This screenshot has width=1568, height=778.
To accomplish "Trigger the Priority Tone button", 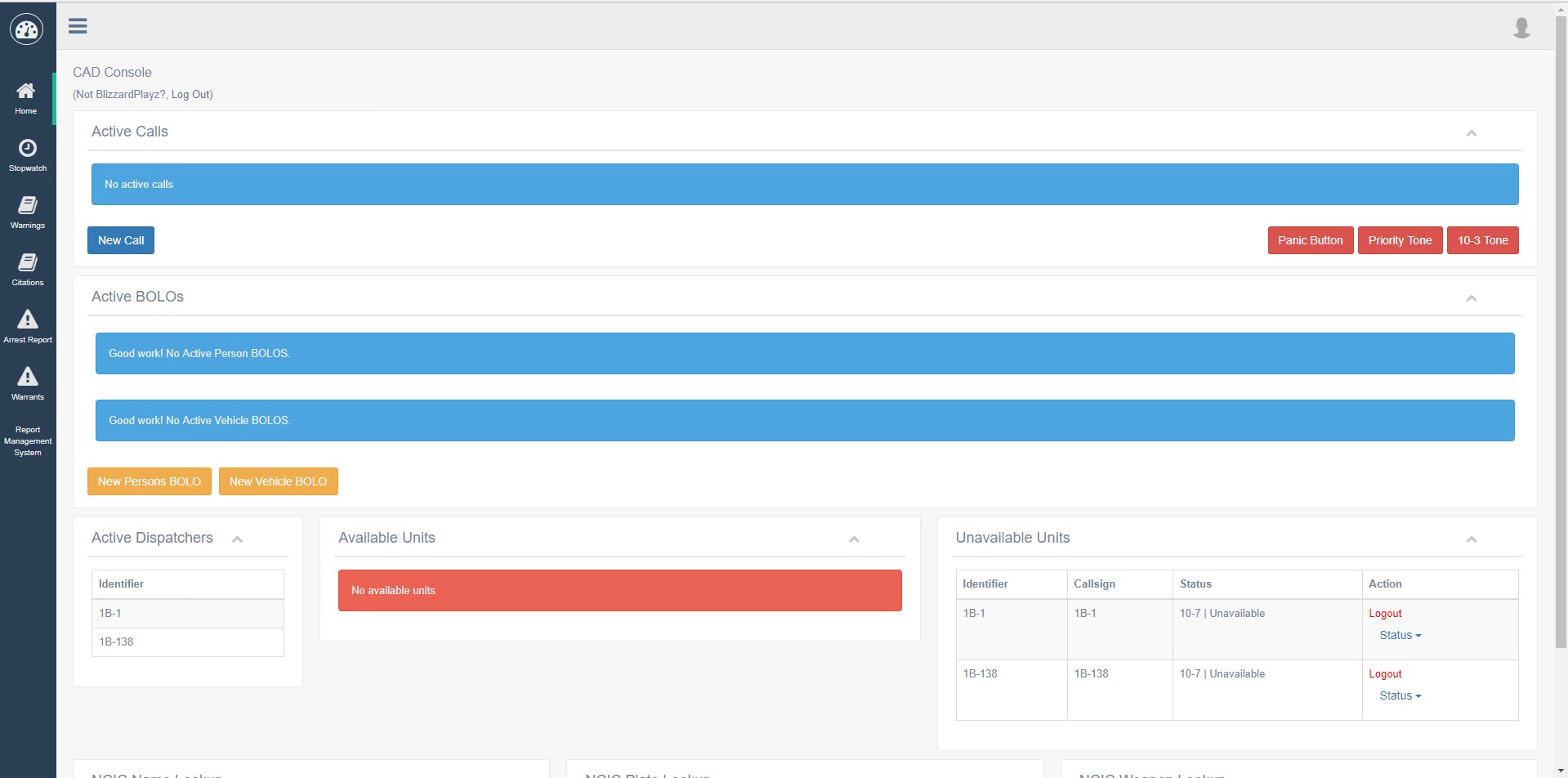I will click(x=1400, y=240).
